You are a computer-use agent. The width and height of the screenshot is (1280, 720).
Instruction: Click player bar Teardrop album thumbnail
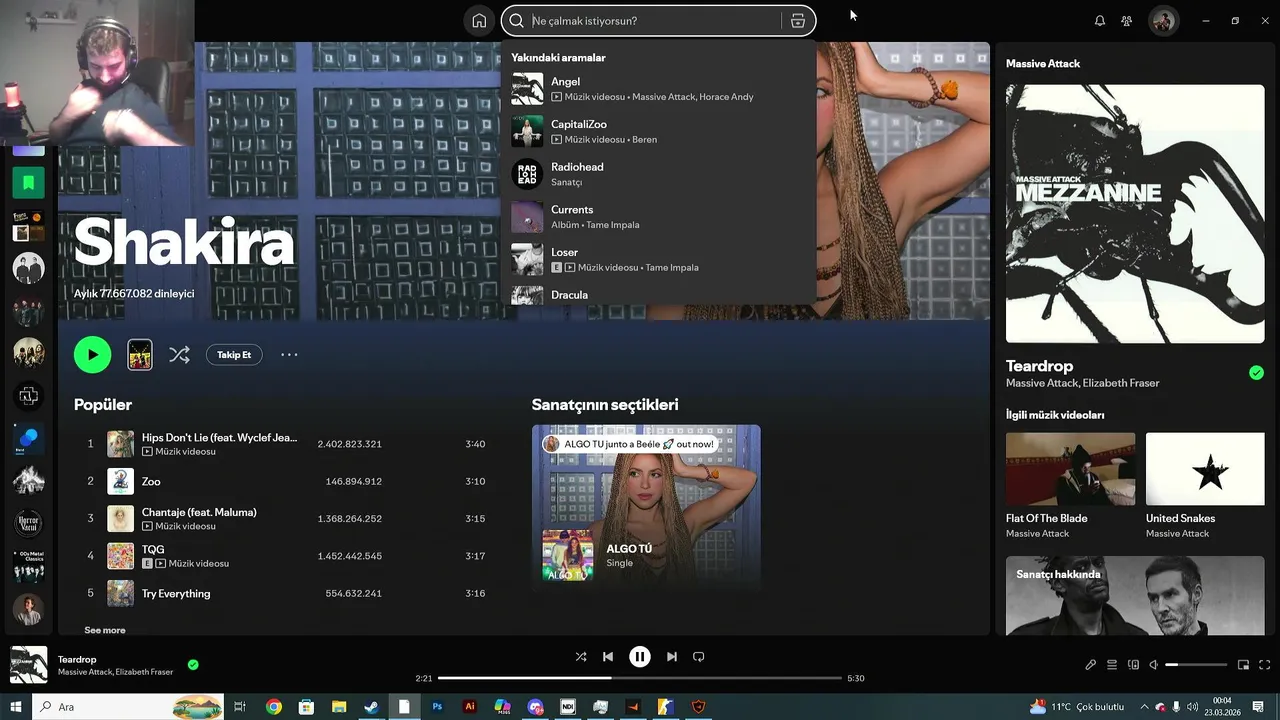pos(28,665)
